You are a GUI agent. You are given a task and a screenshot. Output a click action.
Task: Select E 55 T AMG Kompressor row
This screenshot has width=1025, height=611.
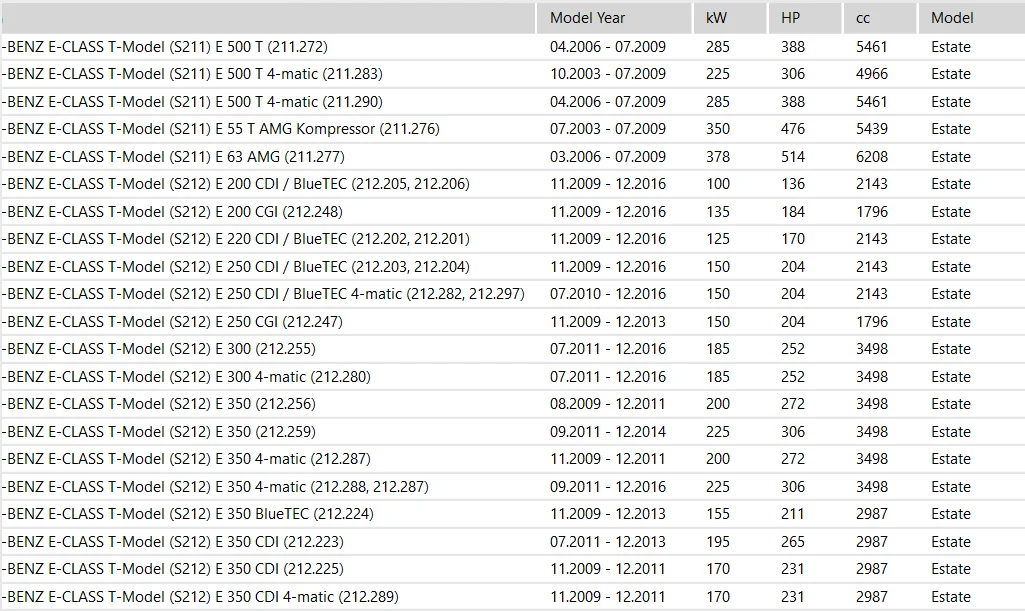(512, 129)
